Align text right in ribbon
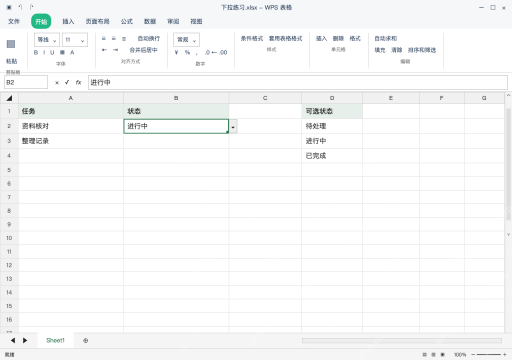 click(124, 39)
